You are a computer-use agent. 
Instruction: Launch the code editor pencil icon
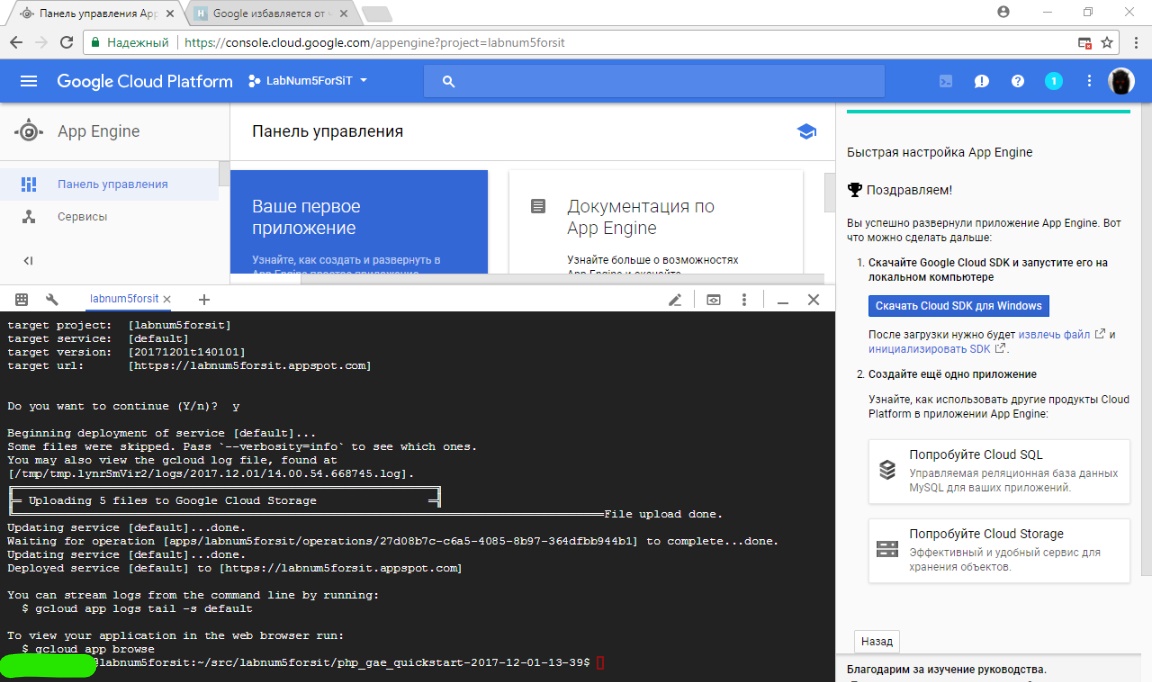674,299
